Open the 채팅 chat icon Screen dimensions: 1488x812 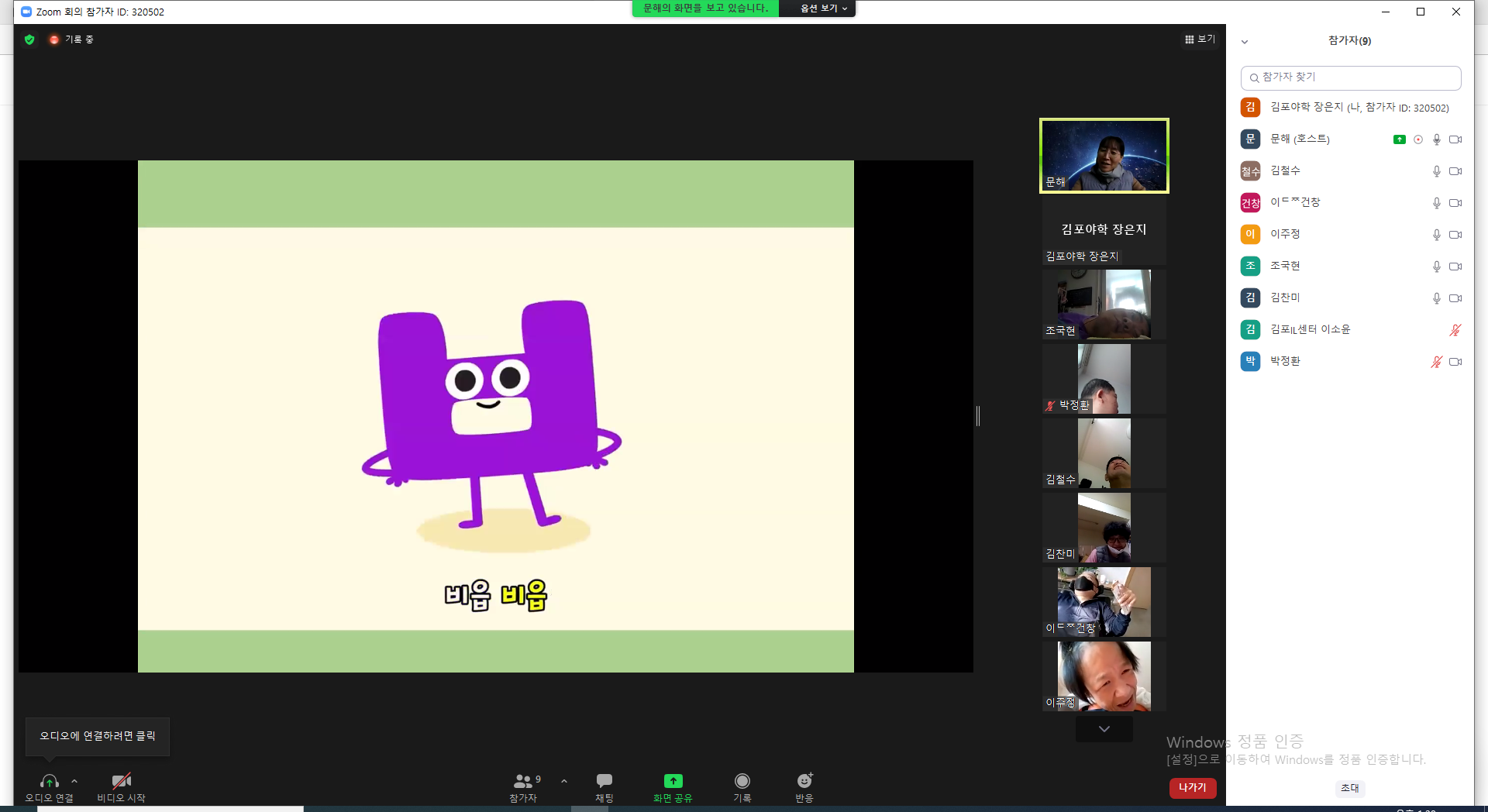[604, 781]
